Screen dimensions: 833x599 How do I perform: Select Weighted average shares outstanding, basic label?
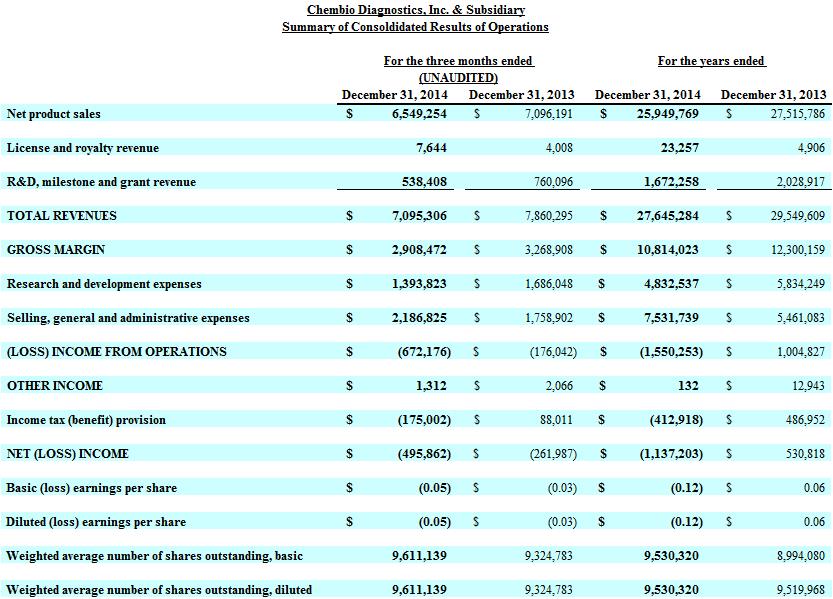click(x=154, y=555)
